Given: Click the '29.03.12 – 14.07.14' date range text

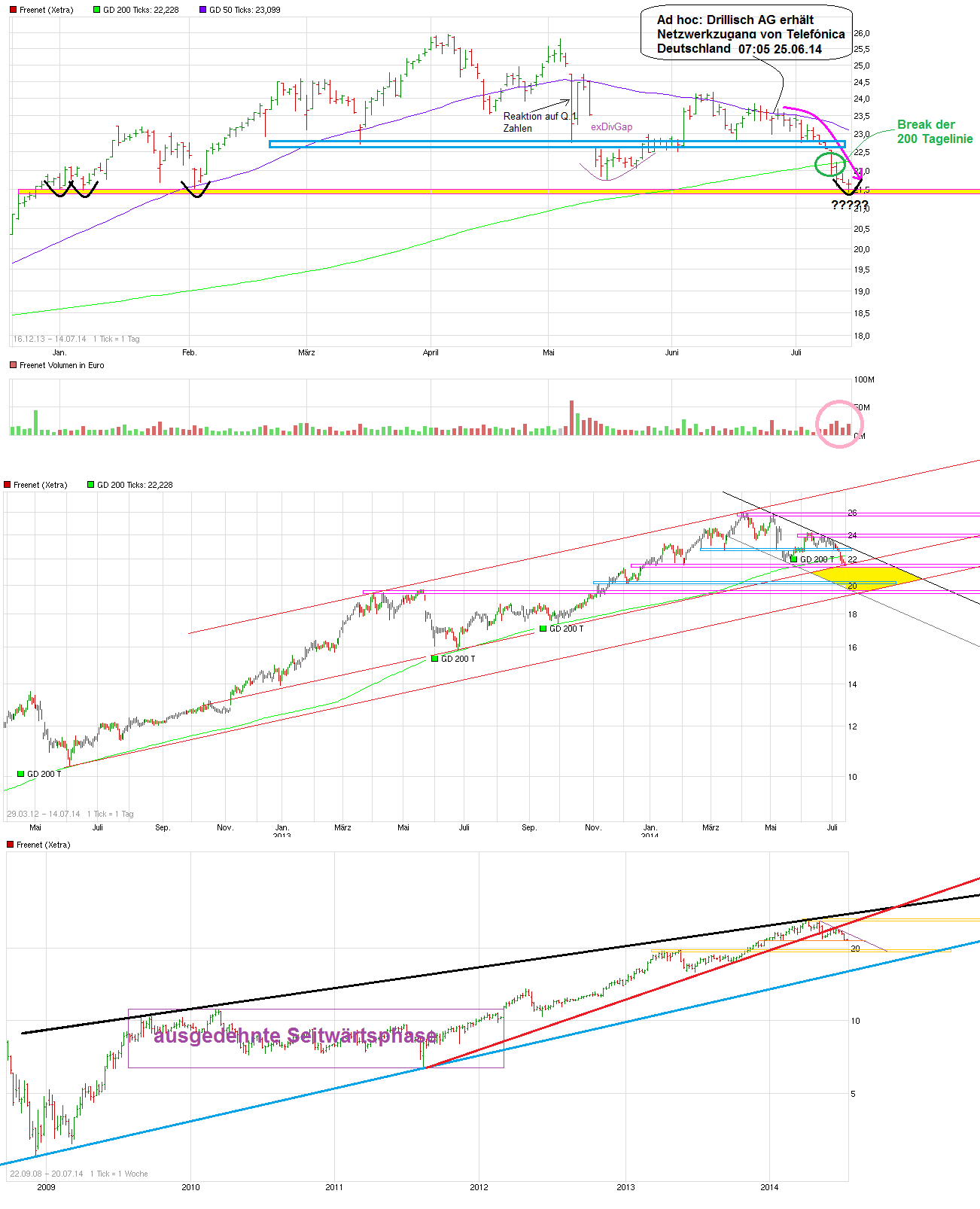Looking at the screenshot, I should point(43,814).
